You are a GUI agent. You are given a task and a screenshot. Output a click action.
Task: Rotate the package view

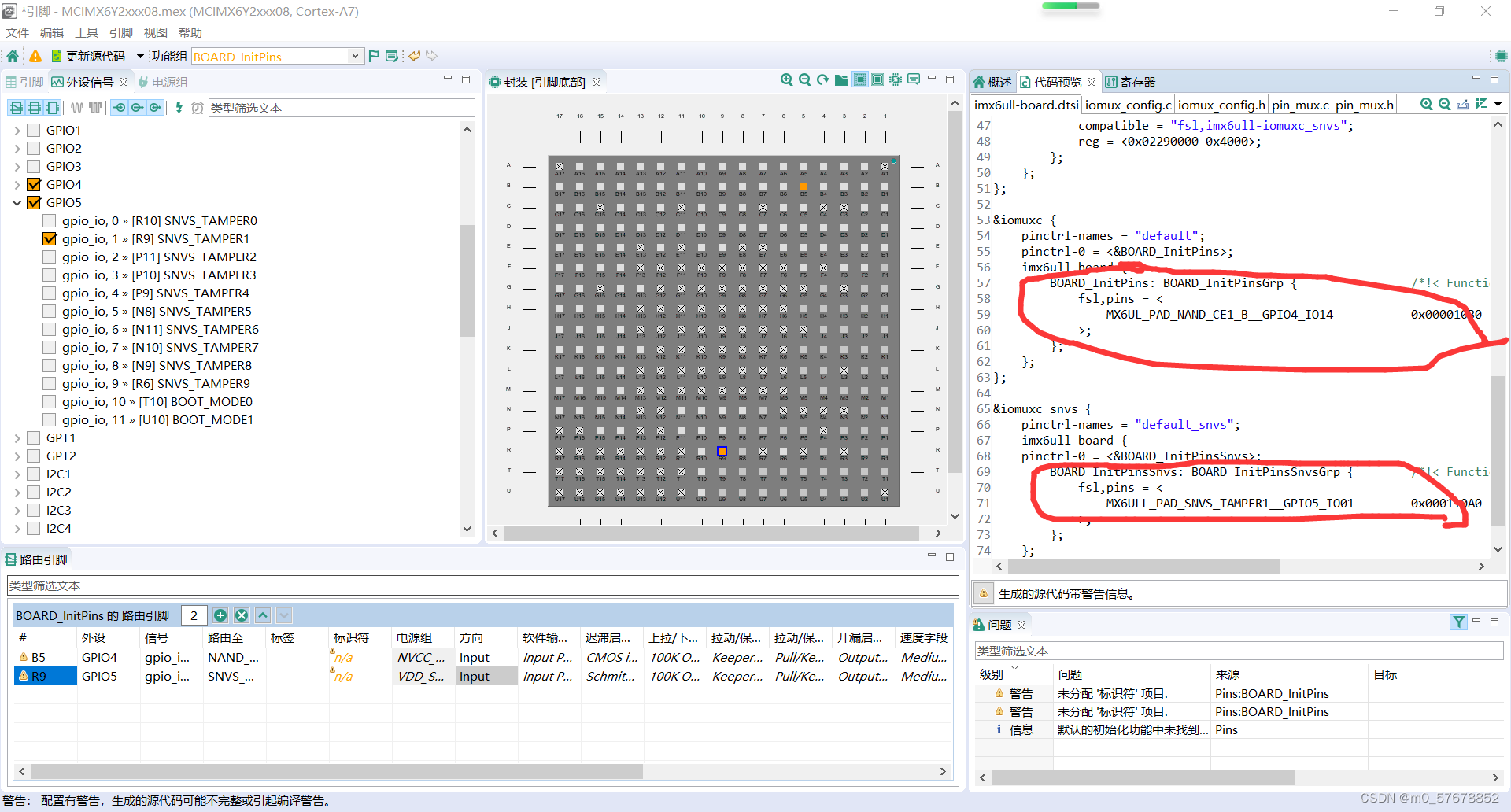(x=823, y=80)
